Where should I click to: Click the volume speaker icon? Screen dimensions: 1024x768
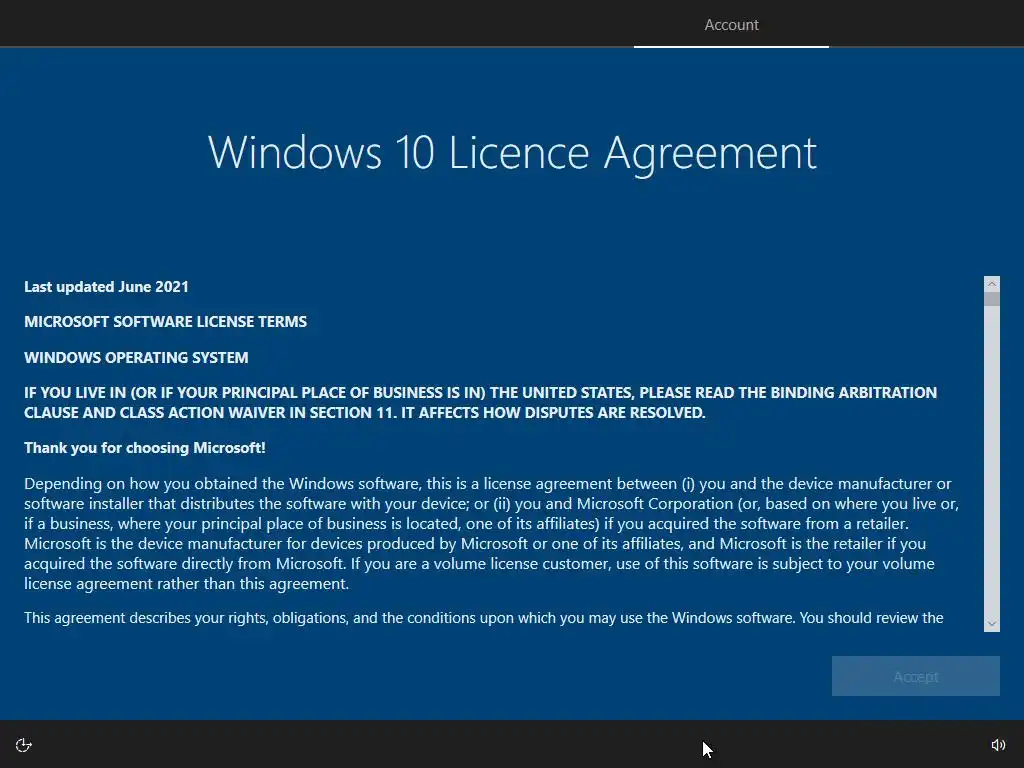pyautogui.click(x=998, y=745)
